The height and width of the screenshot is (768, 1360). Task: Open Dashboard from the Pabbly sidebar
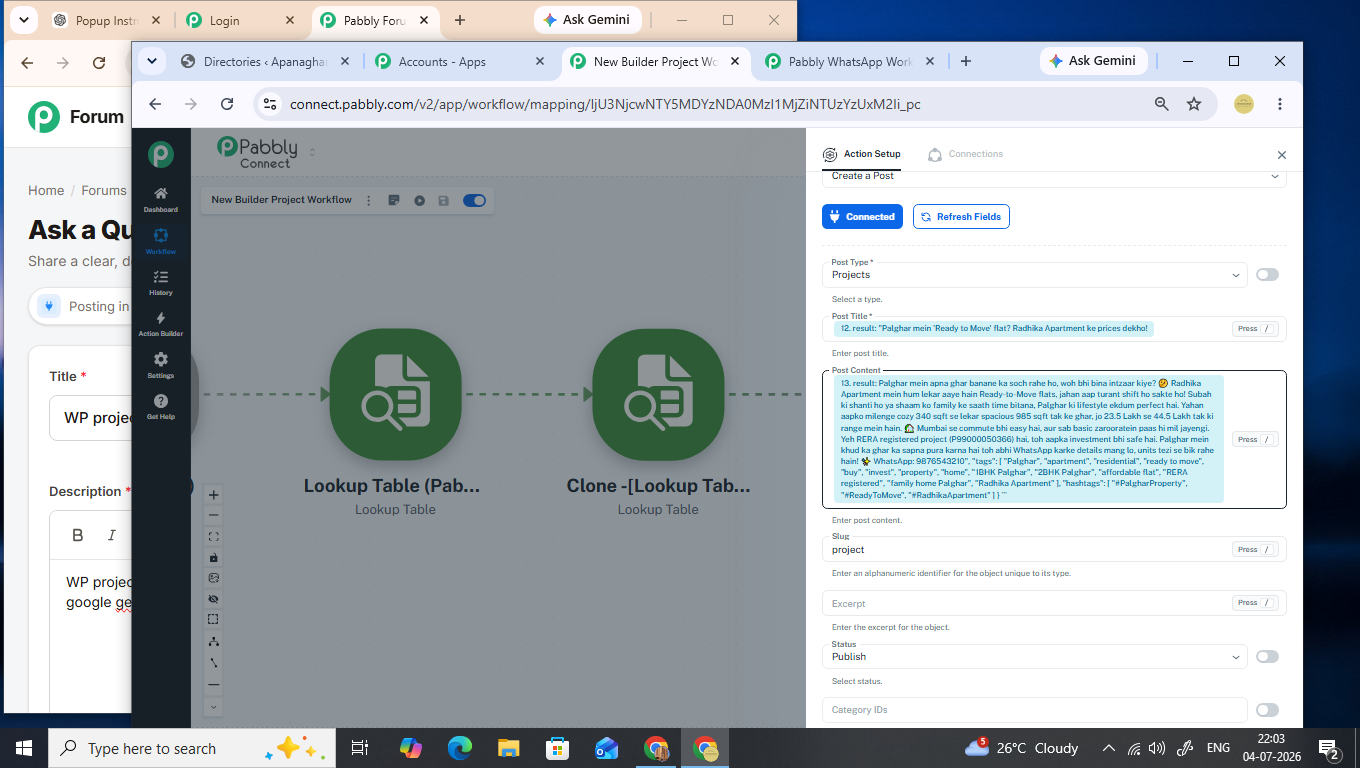point(161,200)
